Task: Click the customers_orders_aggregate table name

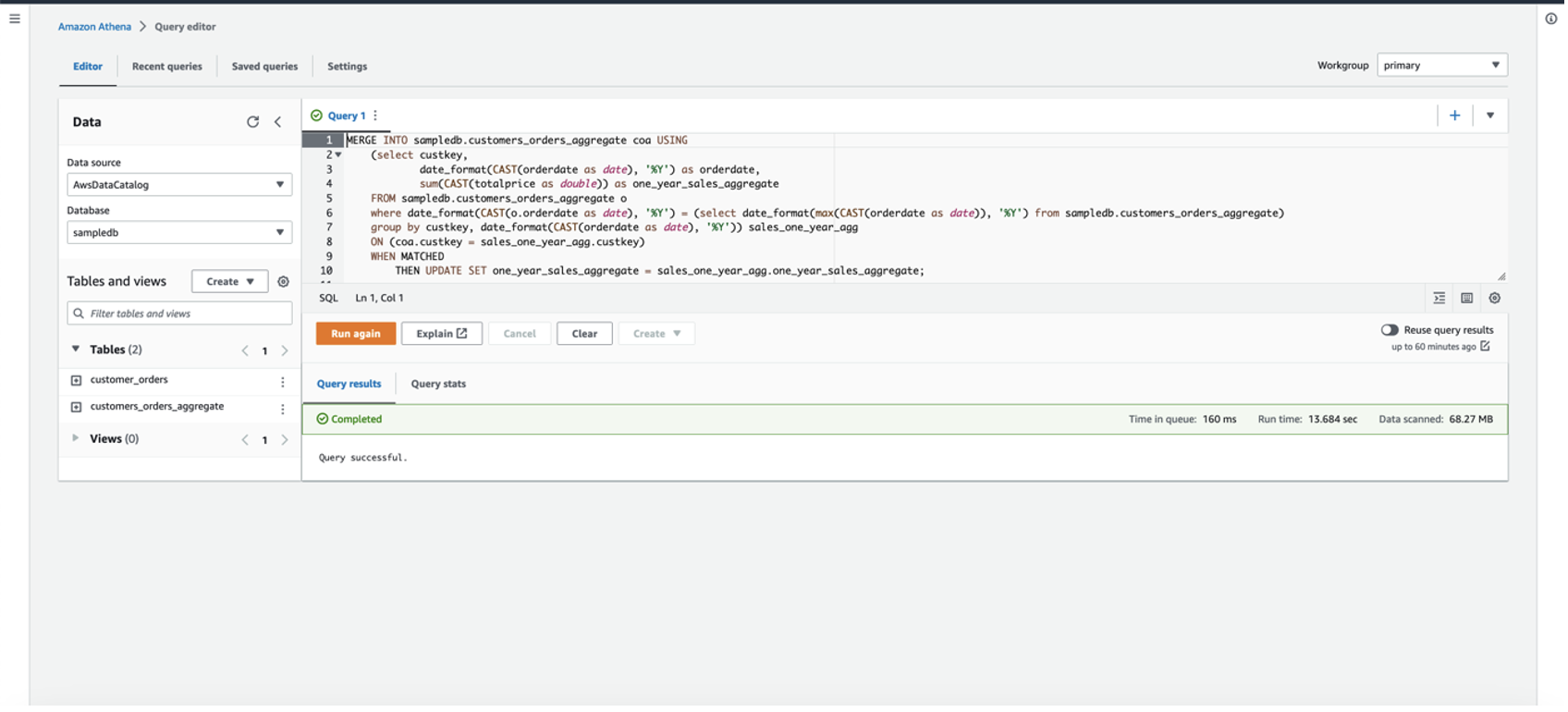Action: pyautogui.click(x=157, y=407)
